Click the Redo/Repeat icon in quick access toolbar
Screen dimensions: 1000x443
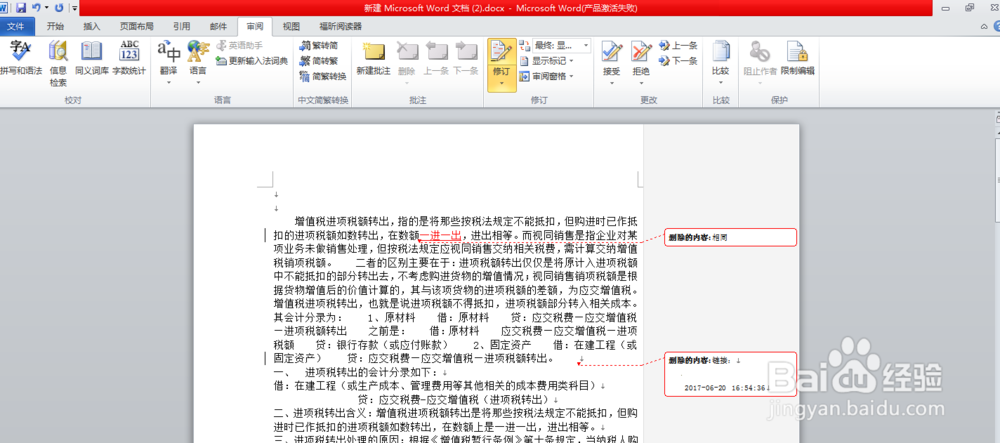click(59, 8)
